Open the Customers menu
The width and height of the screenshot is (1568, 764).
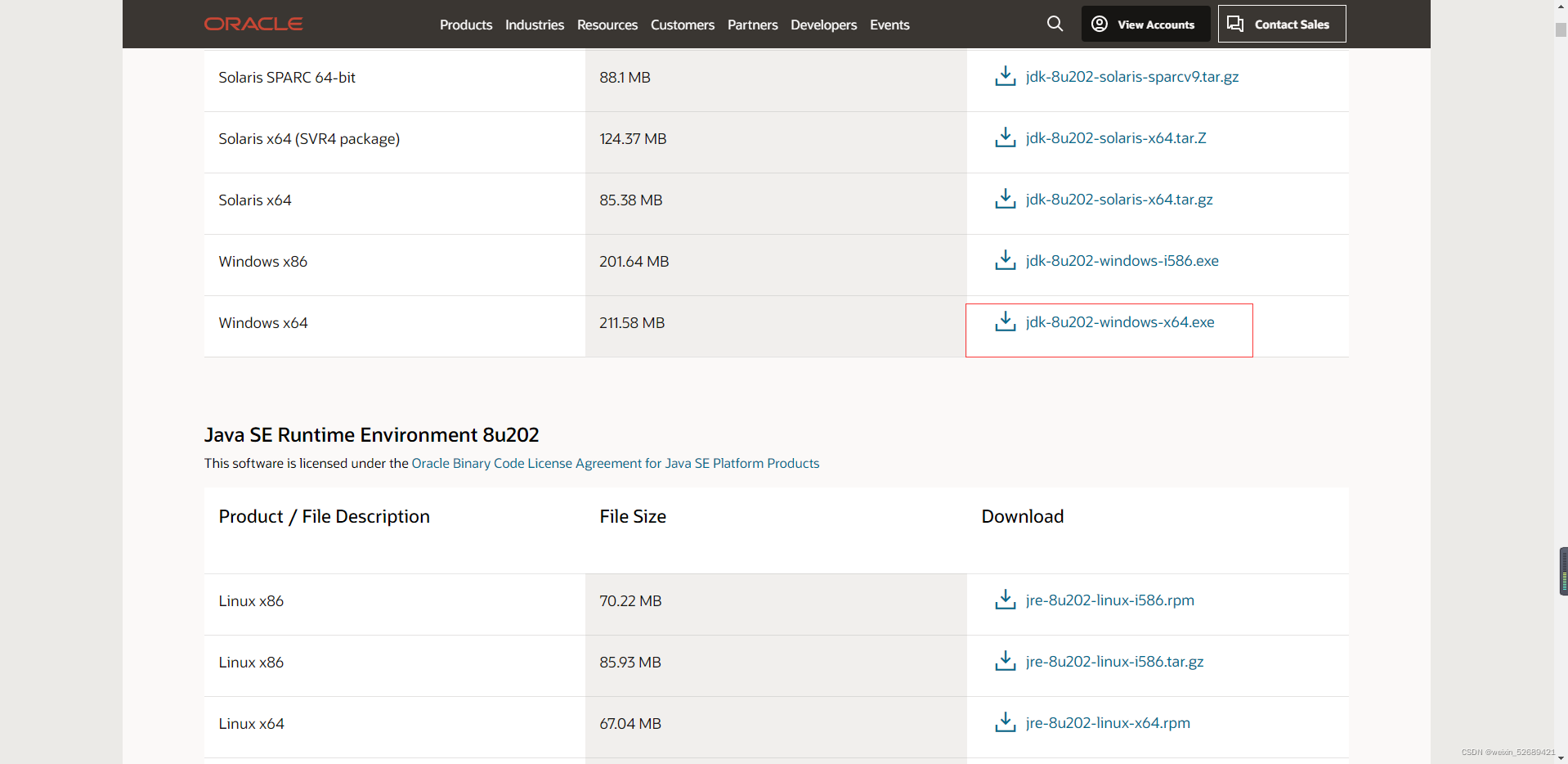[x=683, y=25]
